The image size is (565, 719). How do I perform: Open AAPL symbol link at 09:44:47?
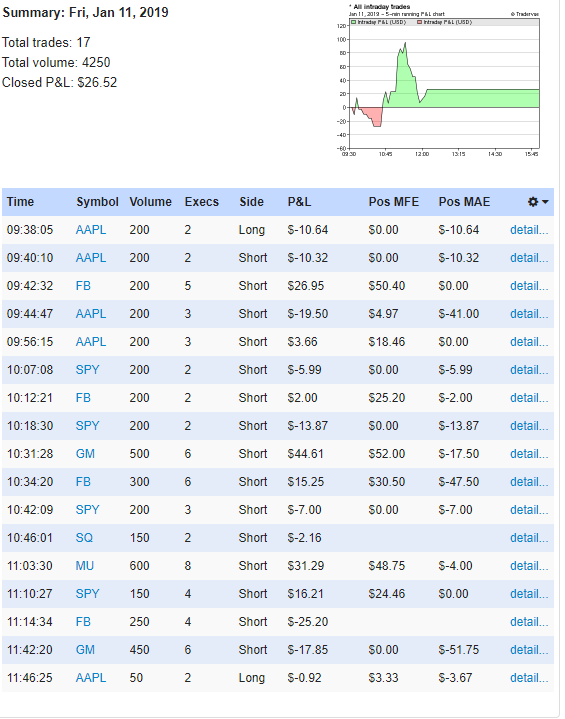point(91,314)
